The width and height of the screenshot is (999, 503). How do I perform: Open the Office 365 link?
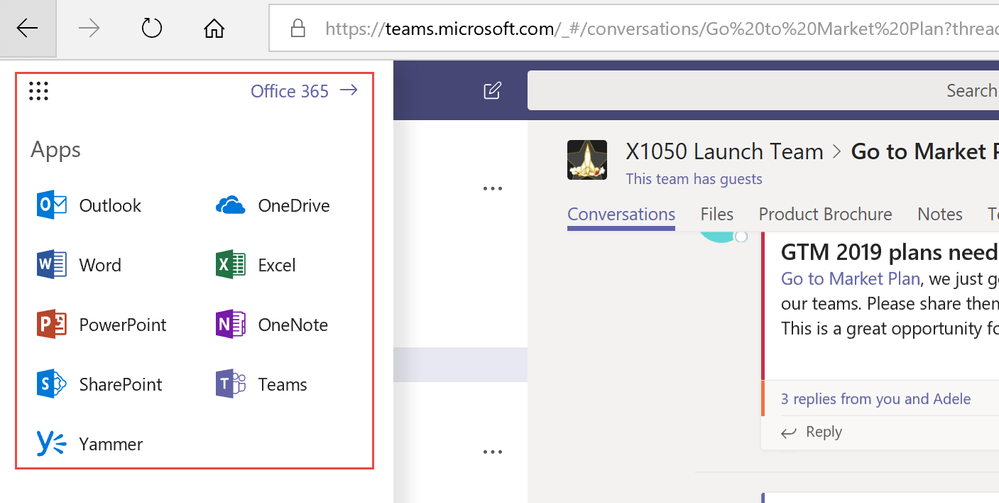point(304,91)
